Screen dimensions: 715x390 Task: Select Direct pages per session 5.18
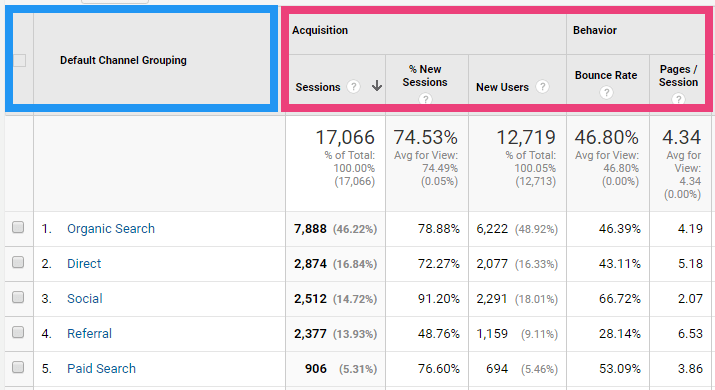coord(690,264)
